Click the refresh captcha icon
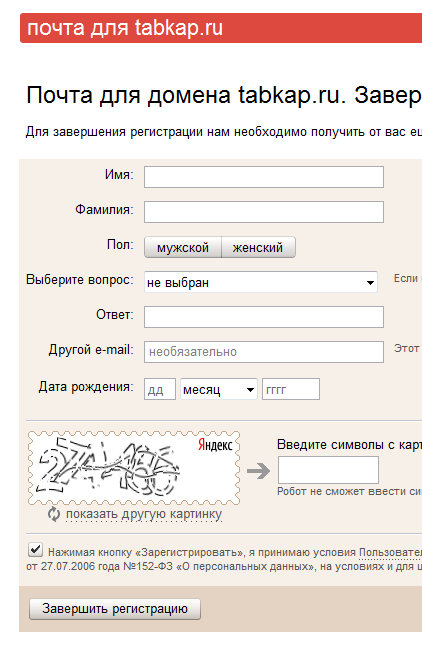The width and height of the screenshot is (422, 649). coord(54,514)
